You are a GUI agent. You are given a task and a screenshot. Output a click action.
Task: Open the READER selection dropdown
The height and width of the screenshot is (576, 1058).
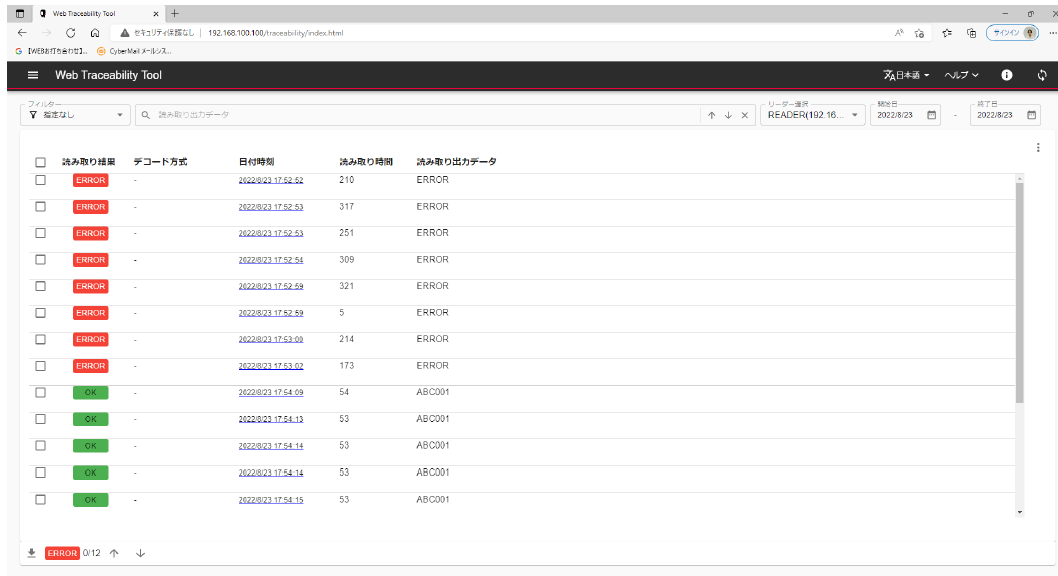[x=812, y=115]
